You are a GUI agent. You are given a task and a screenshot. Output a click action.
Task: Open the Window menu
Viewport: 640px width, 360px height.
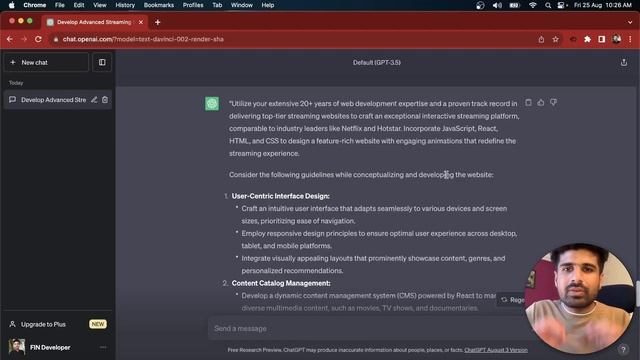tap(242, 5)
